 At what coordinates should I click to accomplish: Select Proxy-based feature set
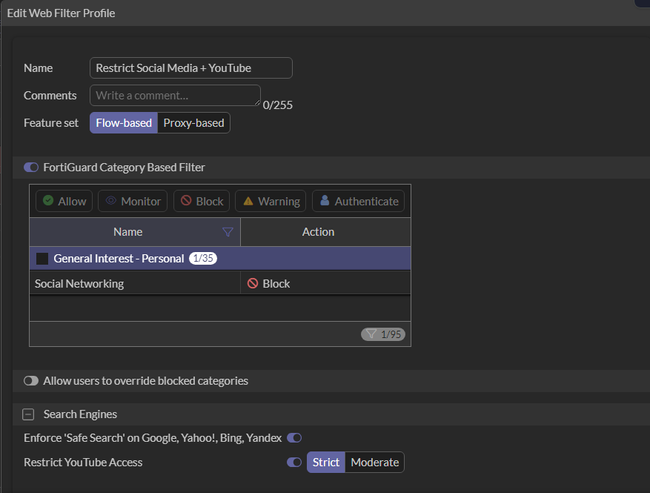194,123
